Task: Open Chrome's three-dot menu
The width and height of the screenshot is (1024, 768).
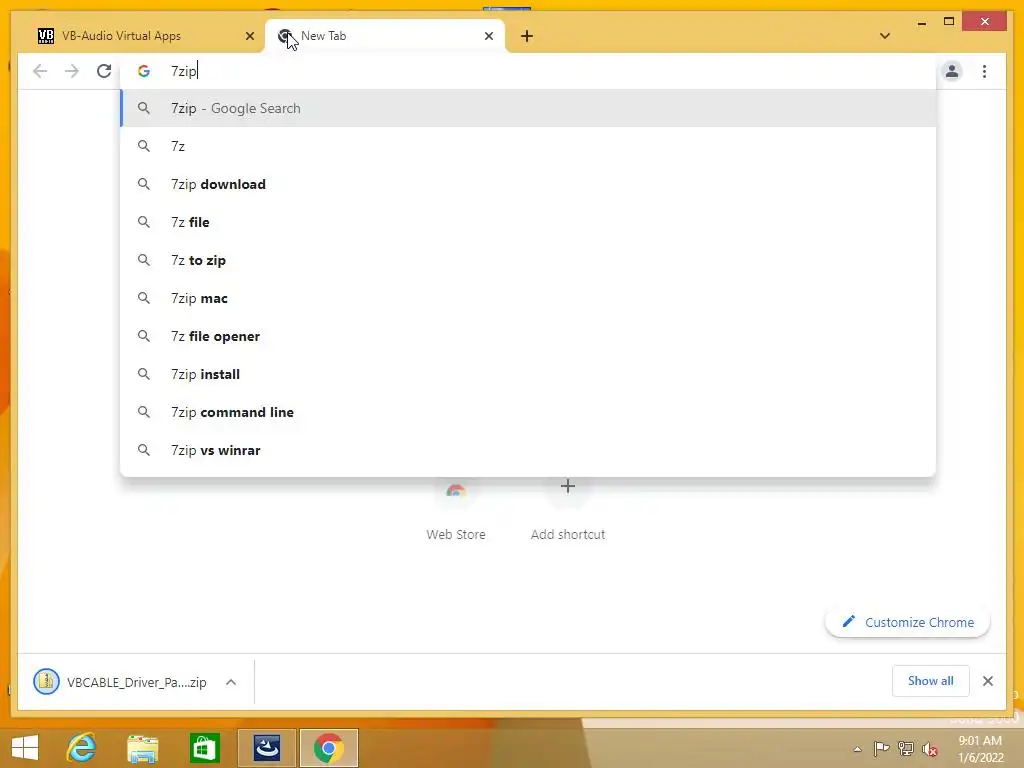Action: 984,71
